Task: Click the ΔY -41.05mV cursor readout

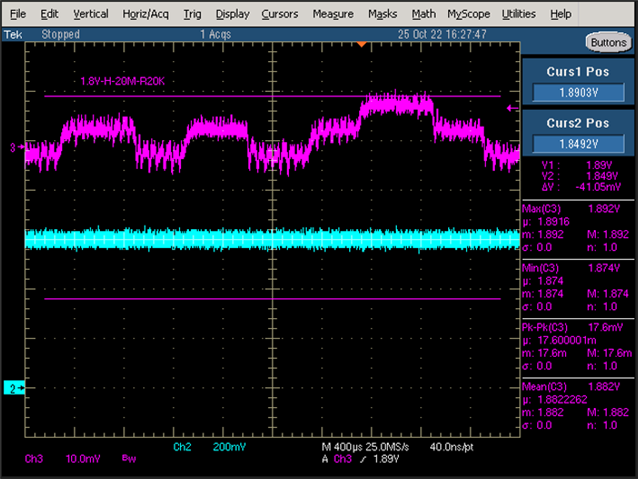Action: click(x=581, y=187)
